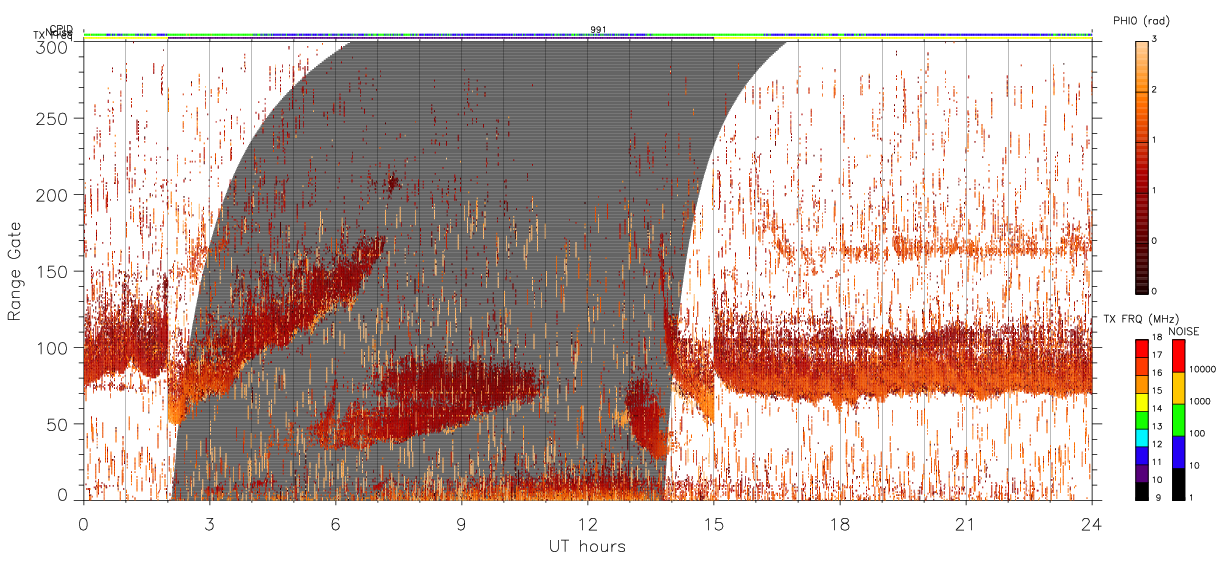Click TX FRQ legend label "16"
This screenshot has height=567, width=1228.
pyautogui.click(x=1157, y=372)
